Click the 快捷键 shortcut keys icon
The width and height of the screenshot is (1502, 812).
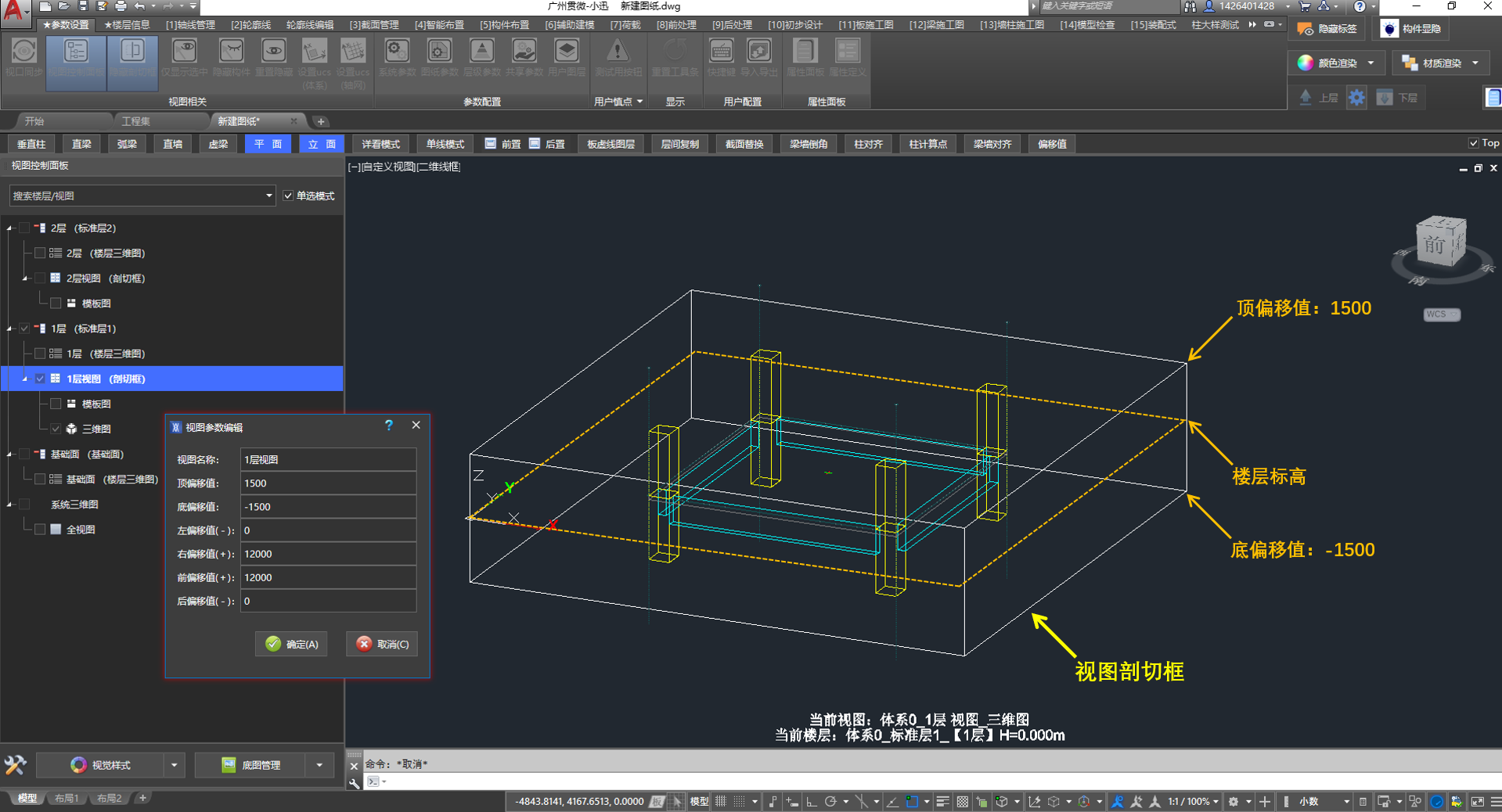(x=721, y=52)
